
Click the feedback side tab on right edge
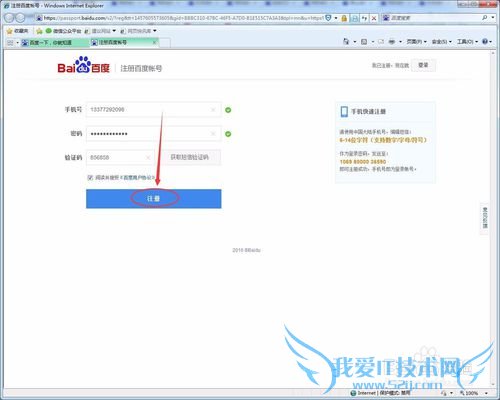point(485,218)
